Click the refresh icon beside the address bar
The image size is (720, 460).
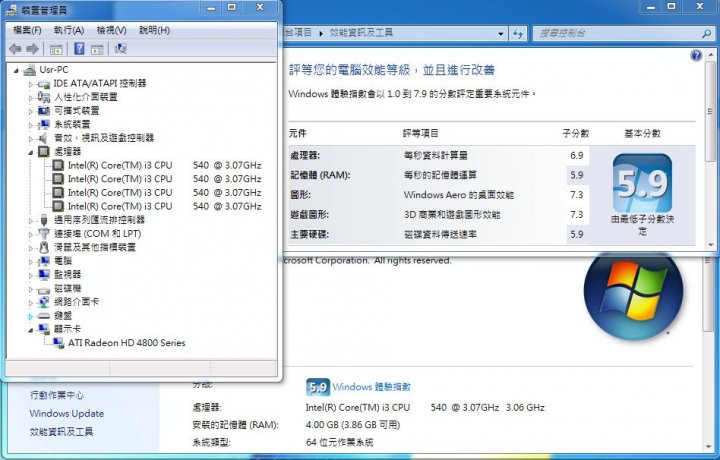click(x=518, y=34)
